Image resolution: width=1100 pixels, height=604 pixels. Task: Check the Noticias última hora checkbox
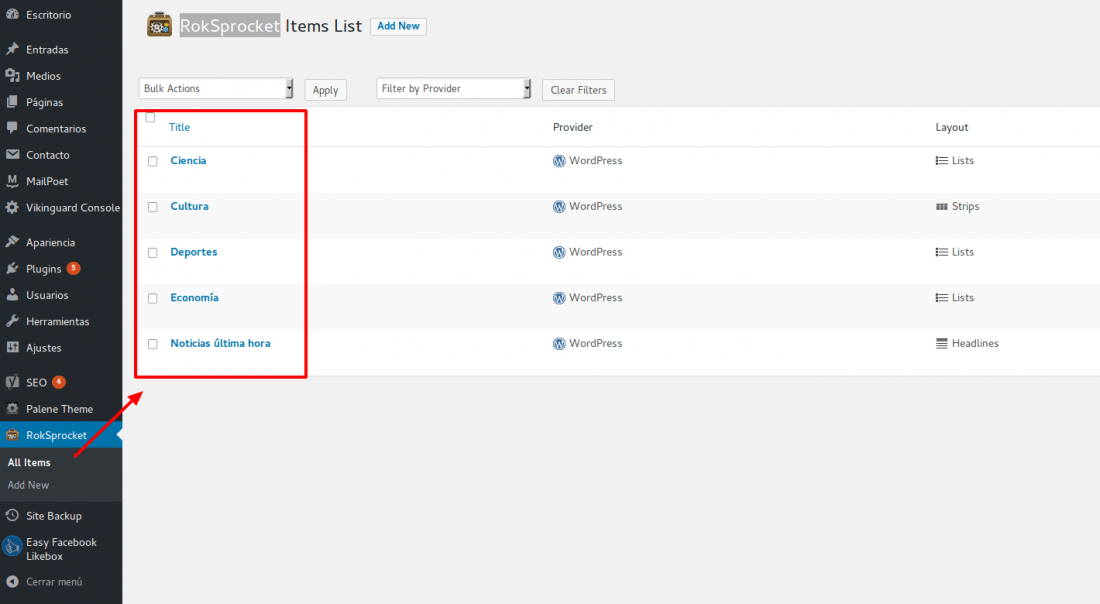(153, 344)
